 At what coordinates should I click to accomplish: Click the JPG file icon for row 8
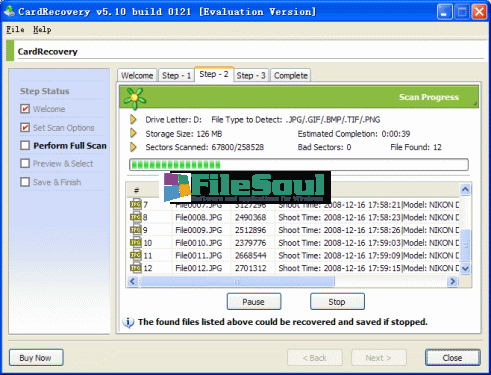pos(136,217)
